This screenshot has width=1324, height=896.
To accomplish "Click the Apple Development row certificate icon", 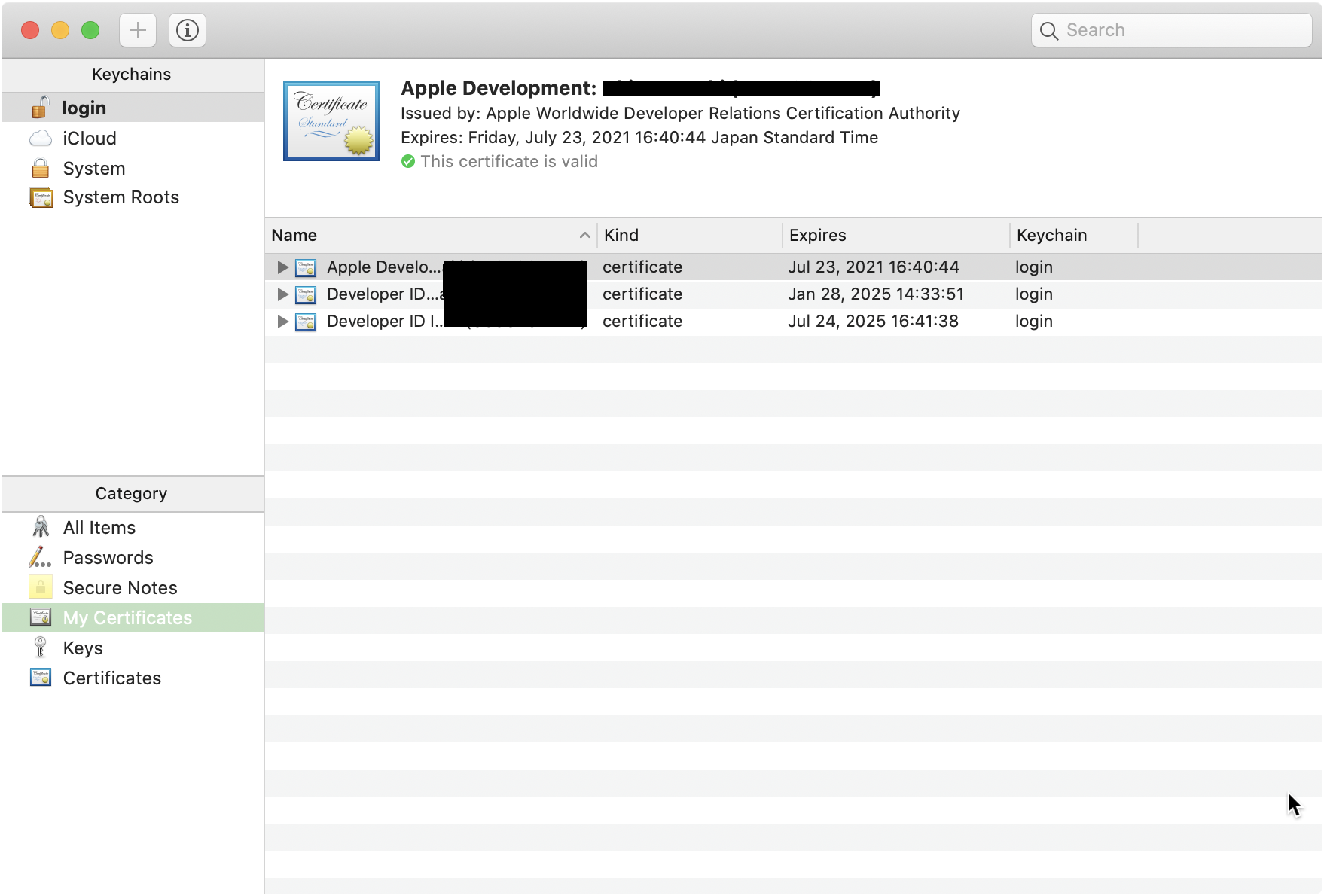I will coord(306,267).
